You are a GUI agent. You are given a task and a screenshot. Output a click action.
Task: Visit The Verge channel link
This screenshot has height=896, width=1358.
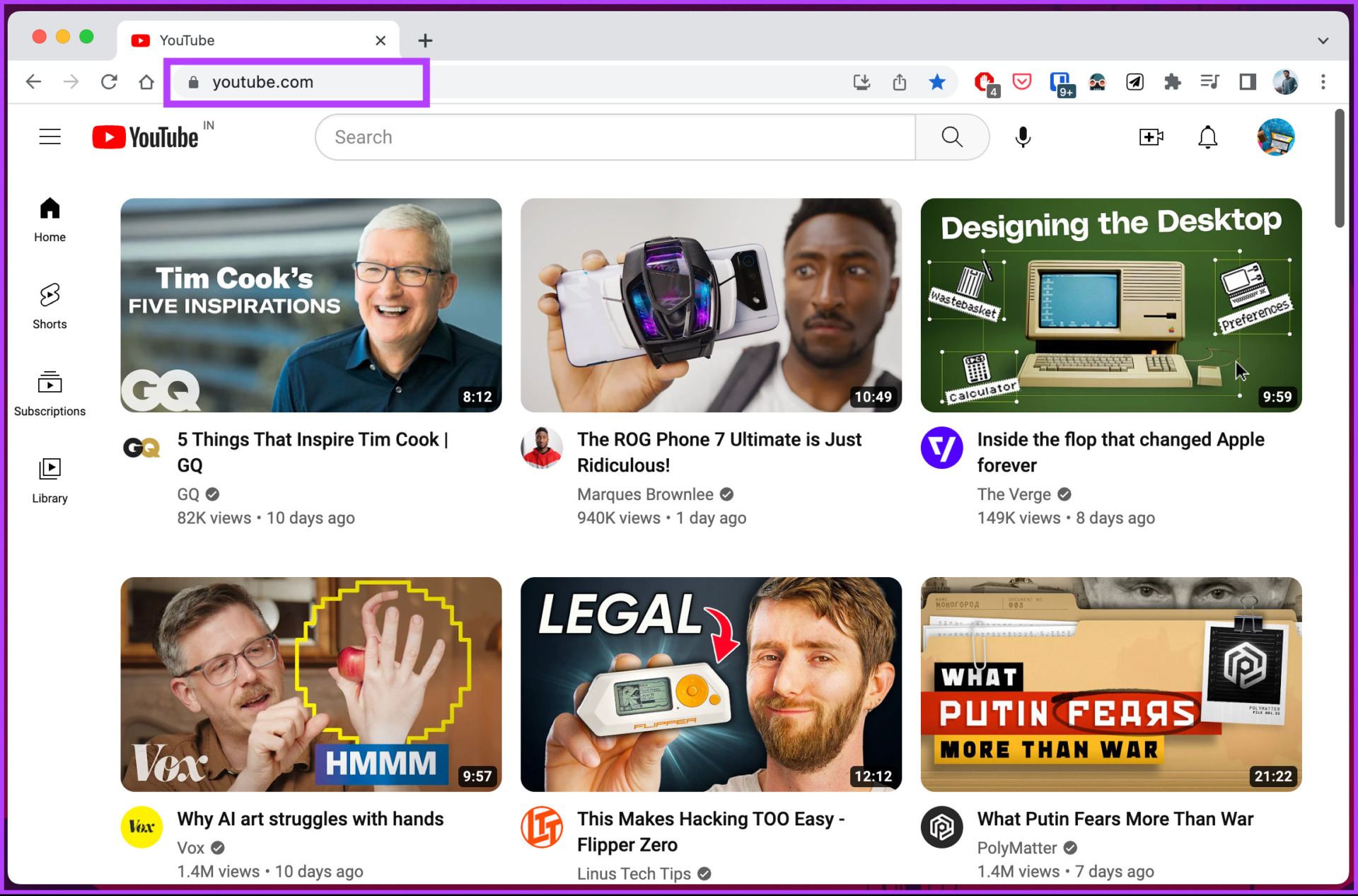(x=1014, y=494)
